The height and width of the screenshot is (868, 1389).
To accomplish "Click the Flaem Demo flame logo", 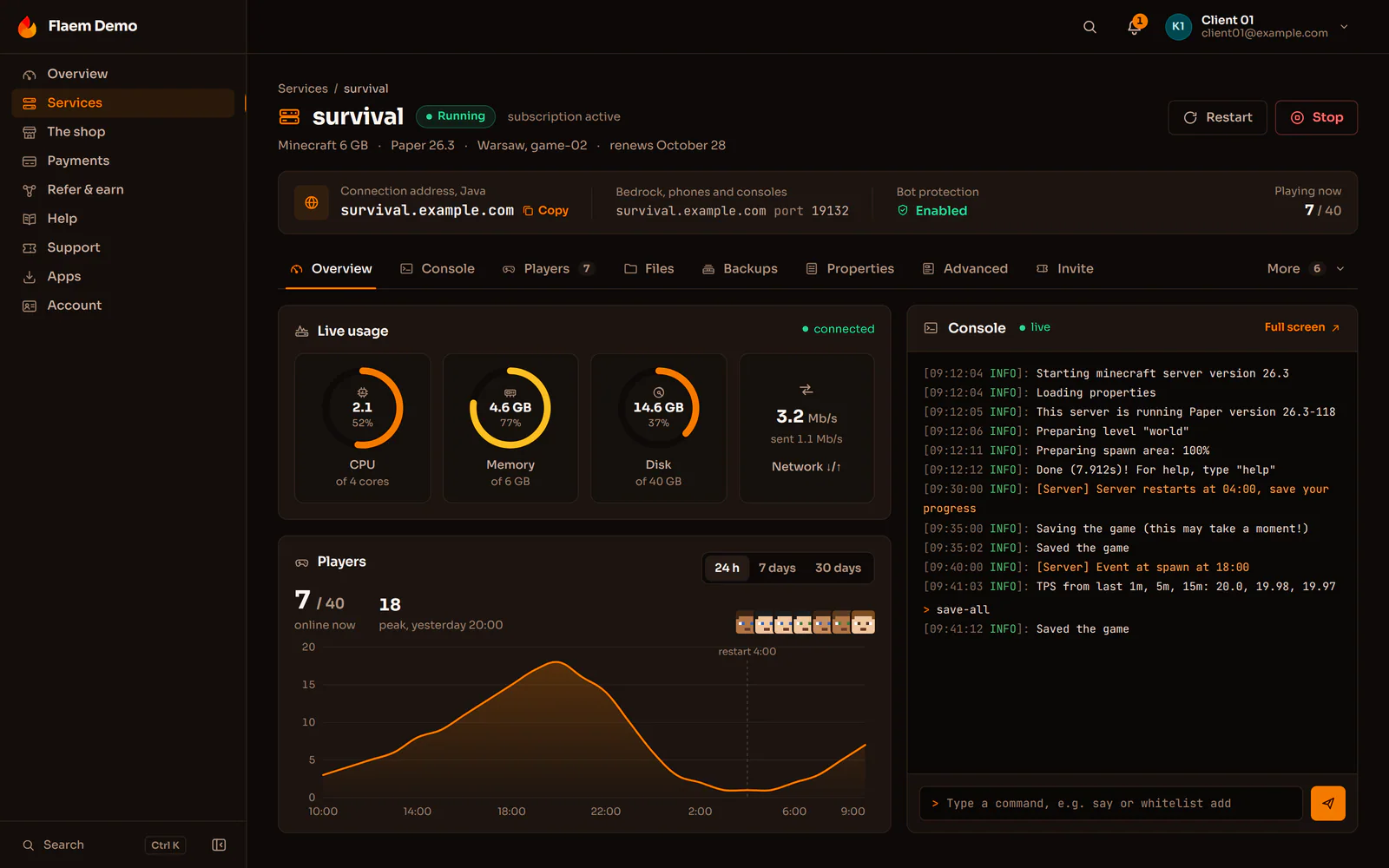I will click(x=28, y=27).
